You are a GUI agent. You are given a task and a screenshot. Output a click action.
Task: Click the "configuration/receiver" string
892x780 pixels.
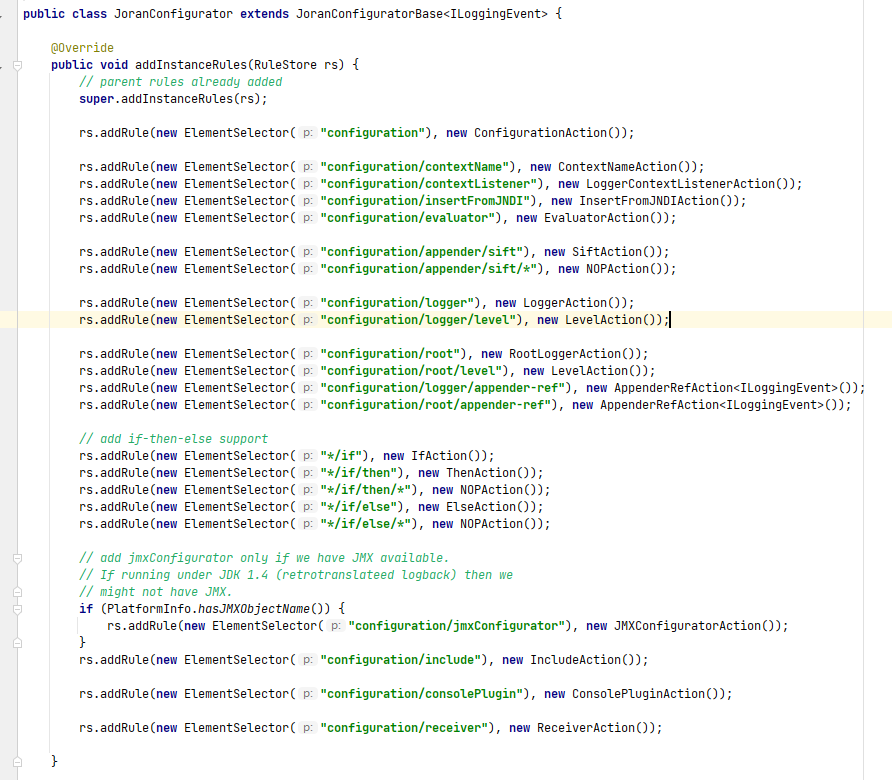coord(404,728)
